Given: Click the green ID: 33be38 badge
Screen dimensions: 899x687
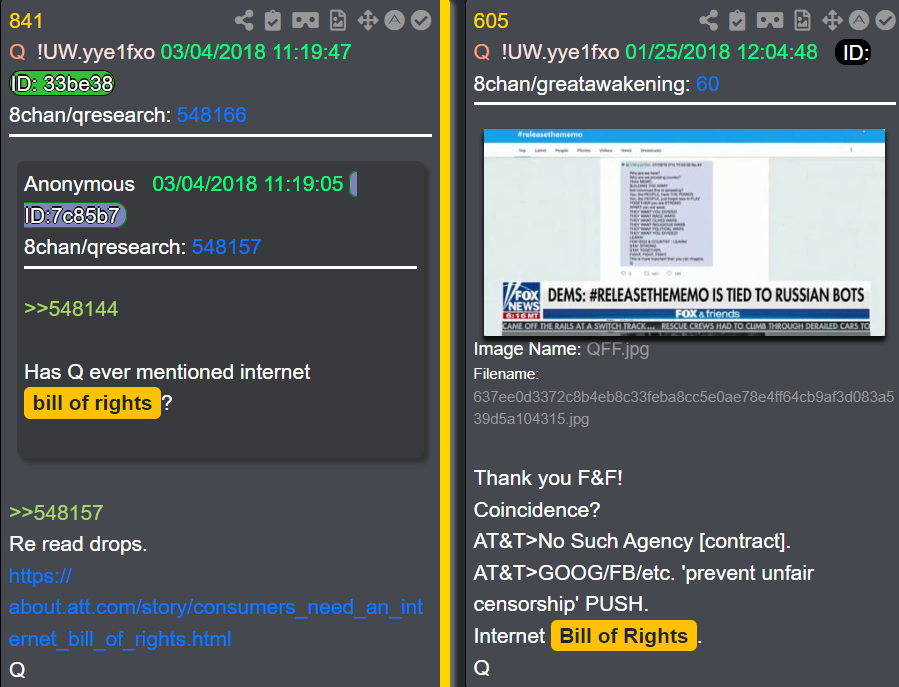Looking at the screenshot, I should click(62, 84).
